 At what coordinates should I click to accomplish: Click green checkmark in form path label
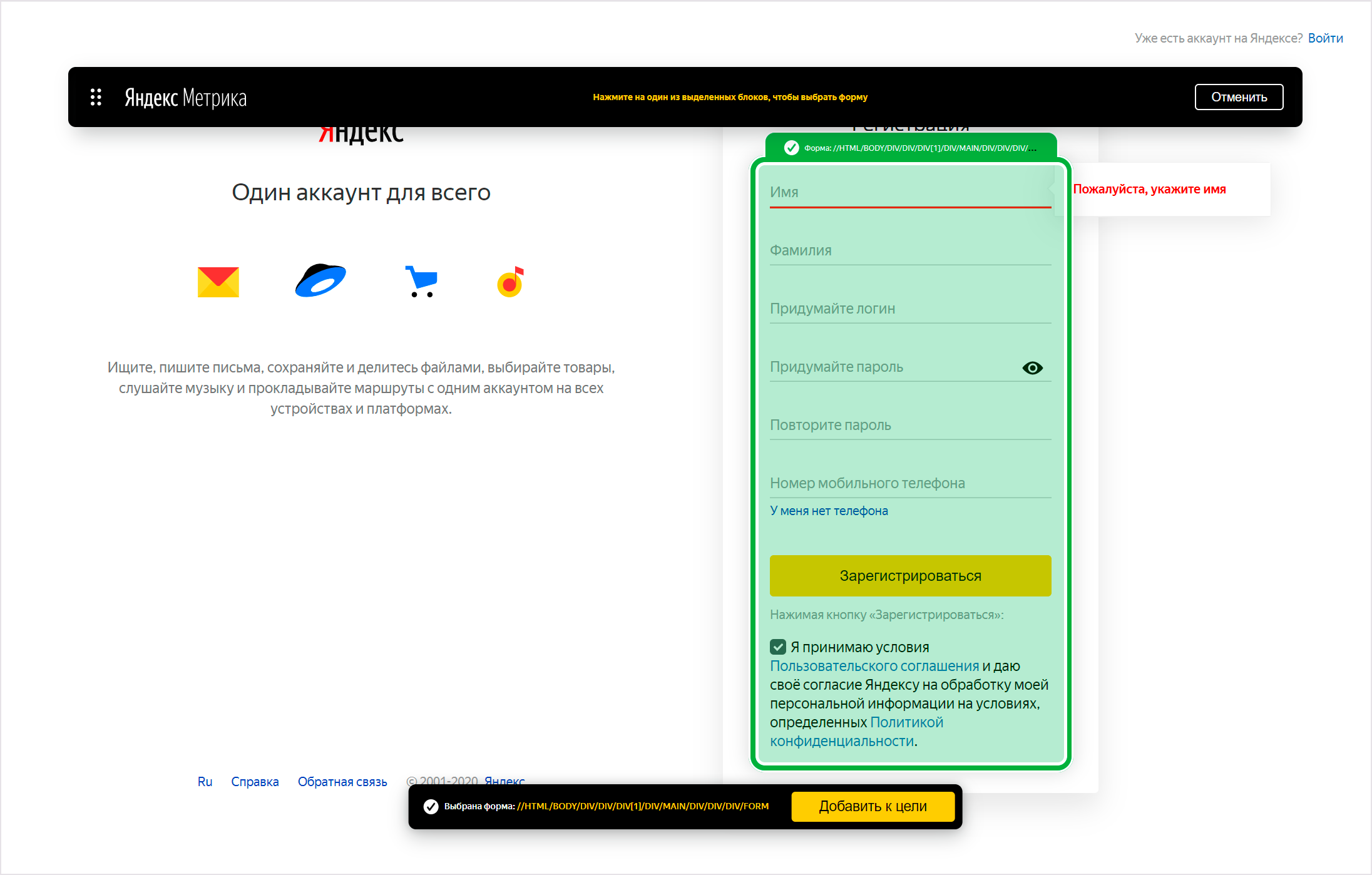[791, 148]
